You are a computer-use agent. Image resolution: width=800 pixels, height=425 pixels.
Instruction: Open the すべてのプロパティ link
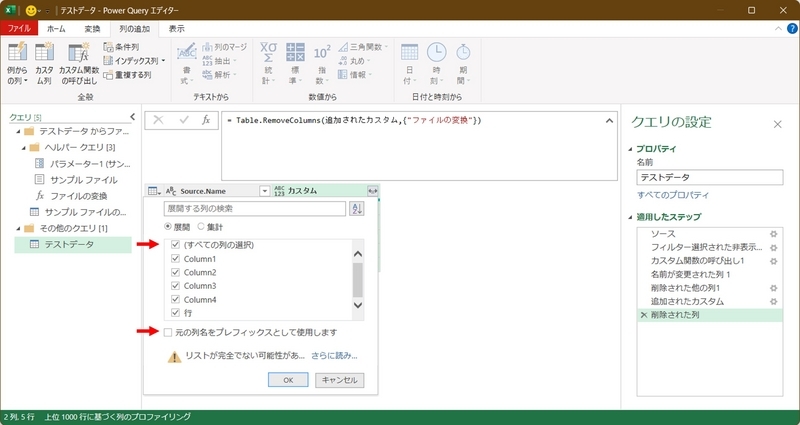pos(673,195)
